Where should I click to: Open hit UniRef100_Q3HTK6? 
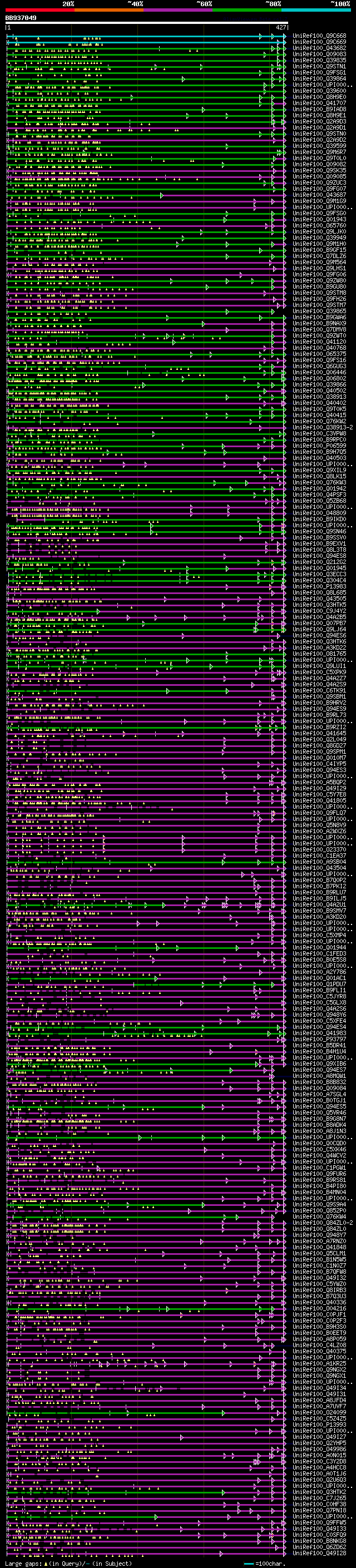tap(319, 641)
